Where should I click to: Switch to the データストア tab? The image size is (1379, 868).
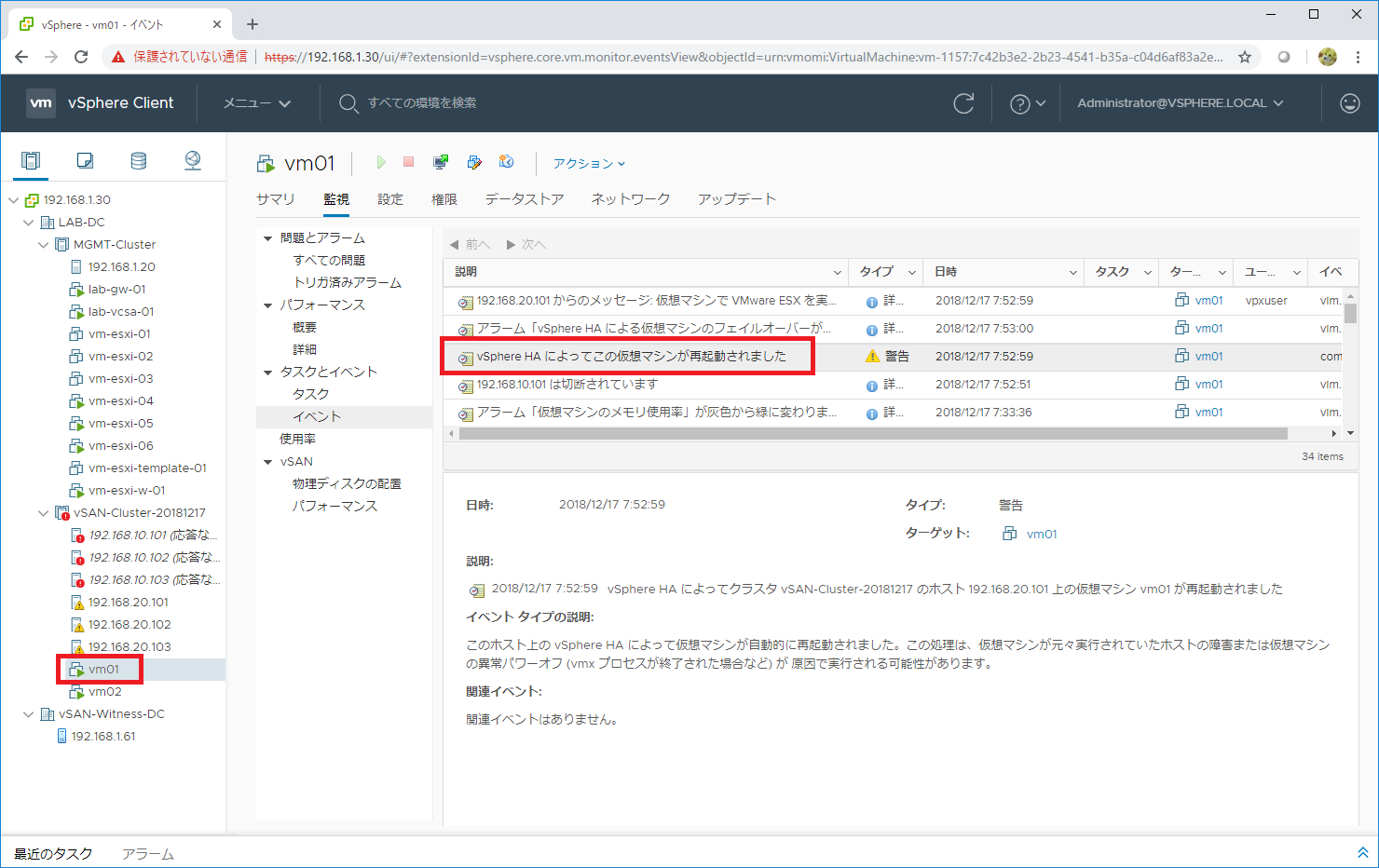(525, 199)
